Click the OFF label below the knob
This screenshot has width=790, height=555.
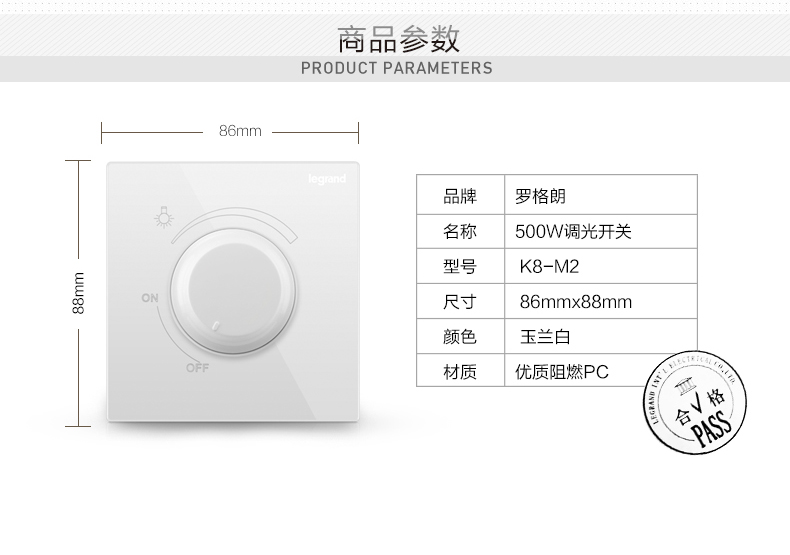197,366
